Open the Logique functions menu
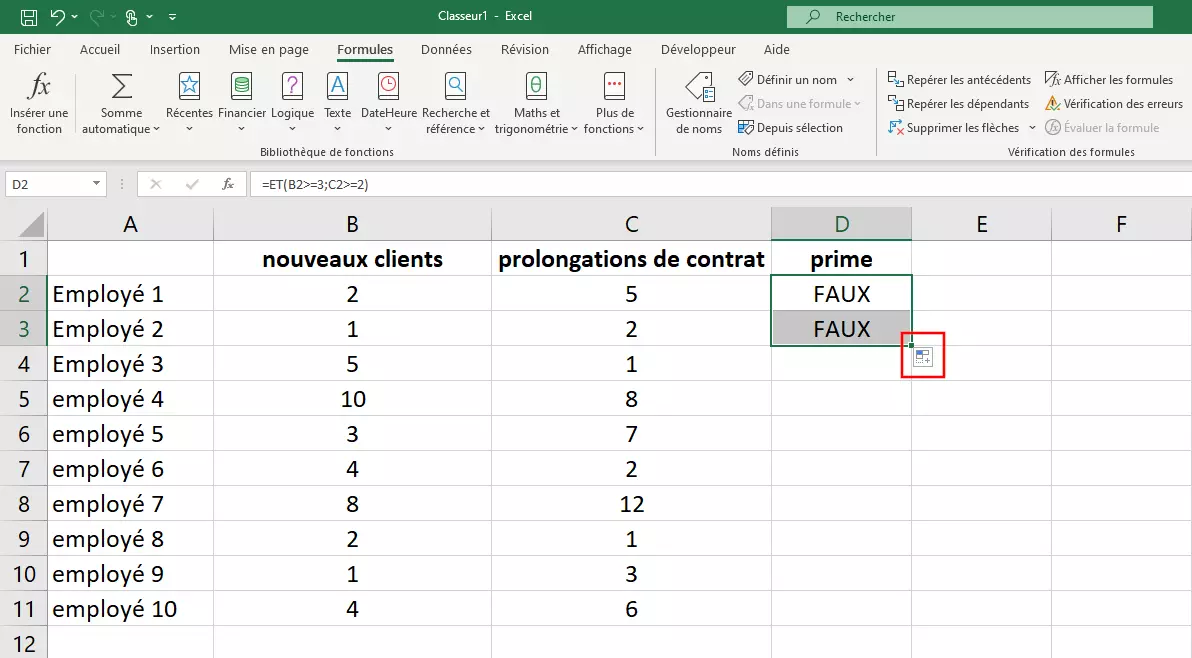Viewport: 1192px width, 658px height. (x=293, y=104)
